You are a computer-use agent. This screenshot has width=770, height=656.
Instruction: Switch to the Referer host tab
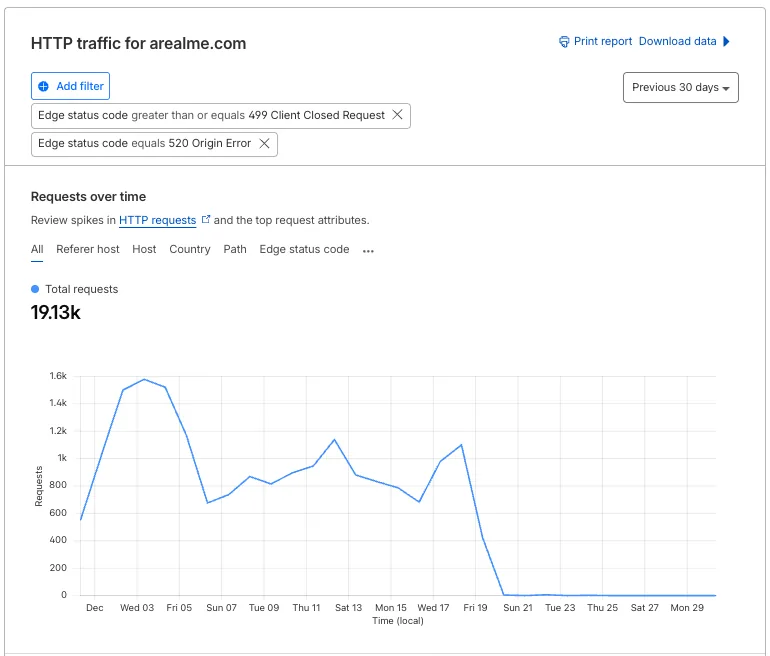87,249
